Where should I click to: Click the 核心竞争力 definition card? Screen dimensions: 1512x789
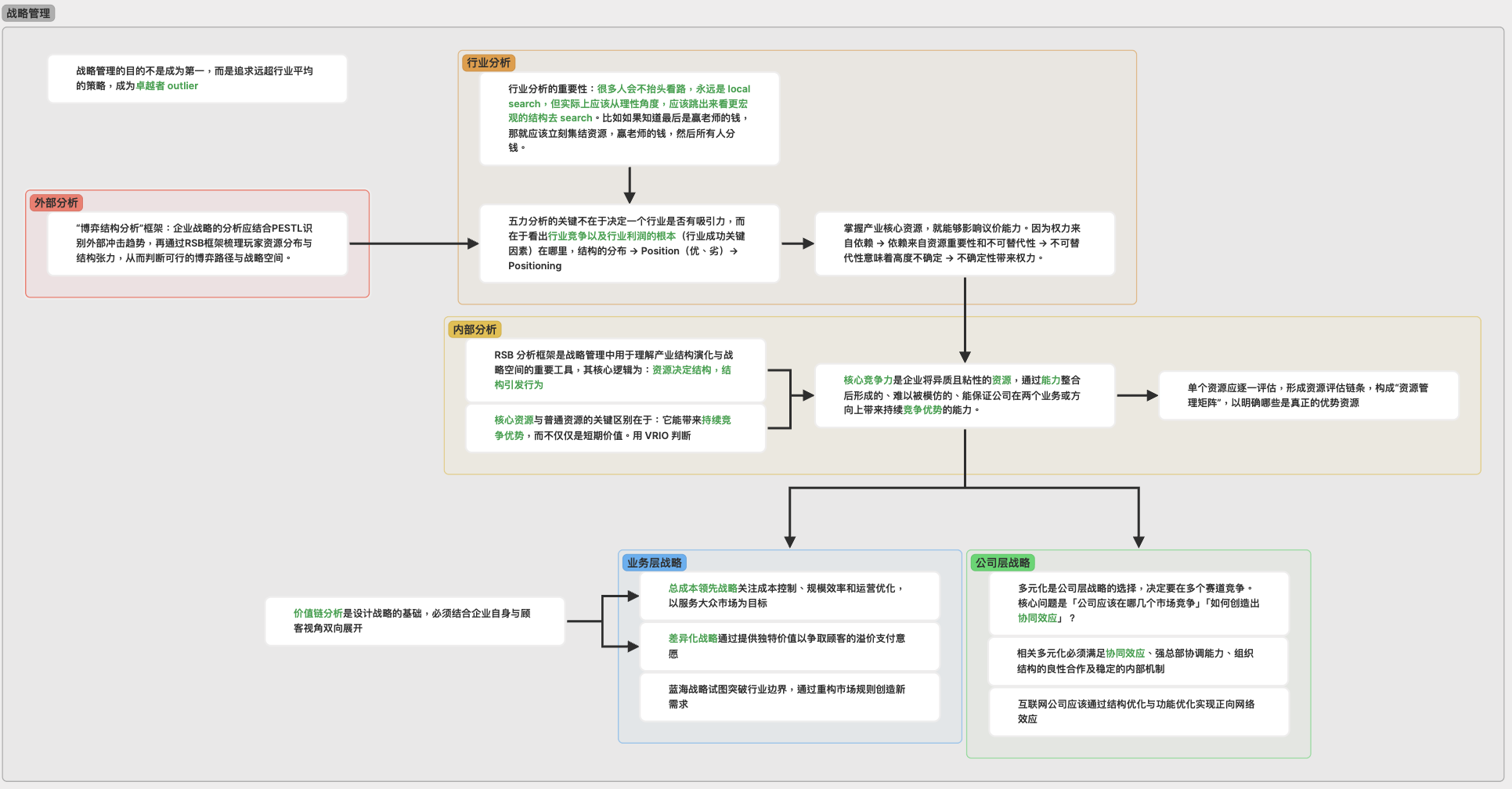click(964, 395)
